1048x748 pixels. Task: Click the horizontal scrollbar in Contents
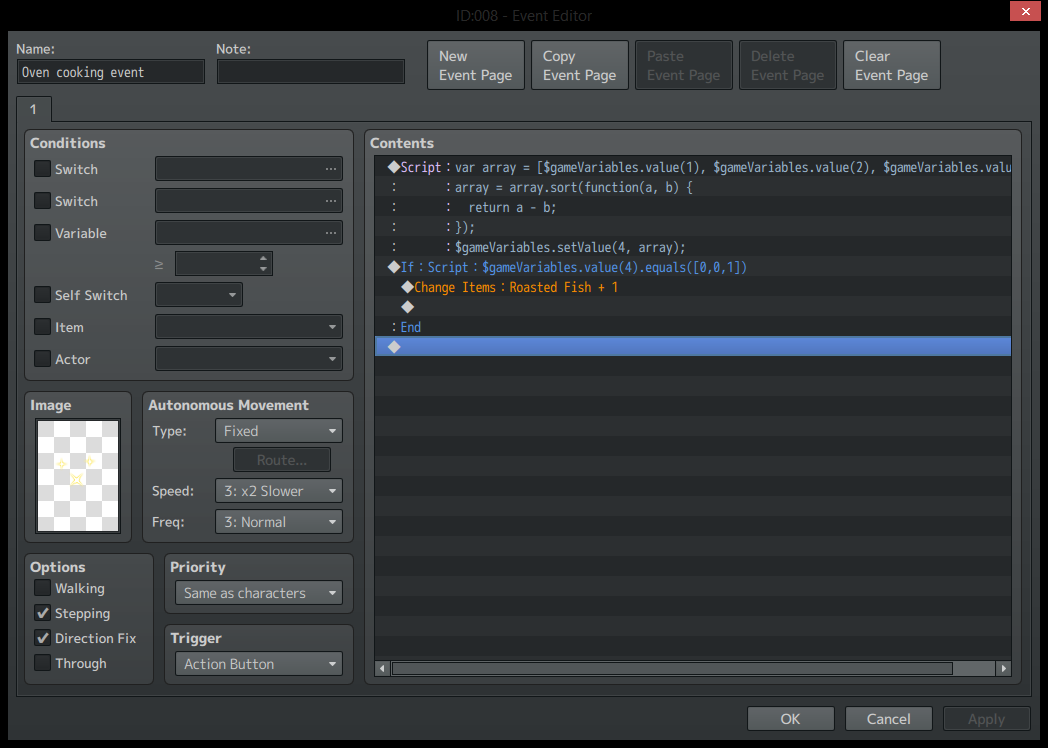(672, 668)
